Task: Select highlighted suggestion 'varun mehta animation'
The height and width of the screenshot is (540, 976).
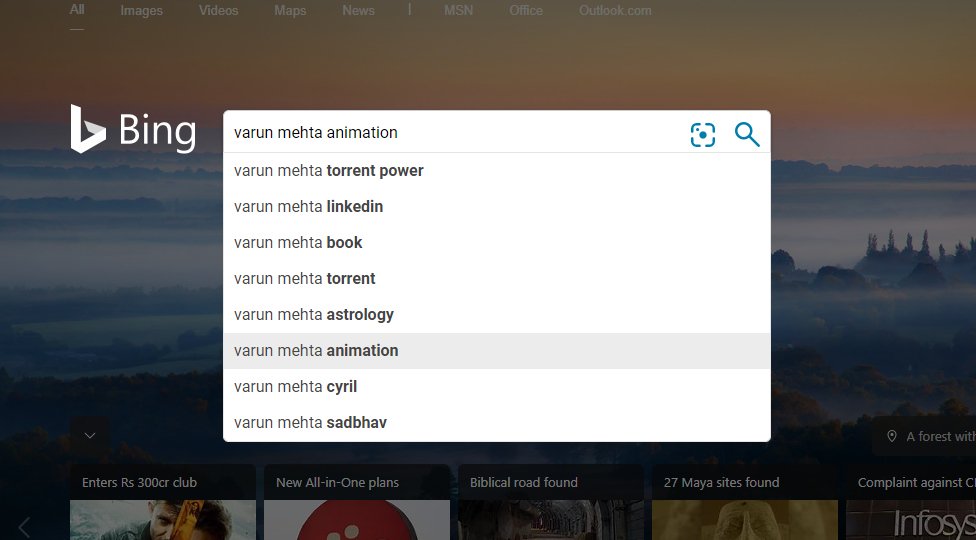Action: [497, 351]
